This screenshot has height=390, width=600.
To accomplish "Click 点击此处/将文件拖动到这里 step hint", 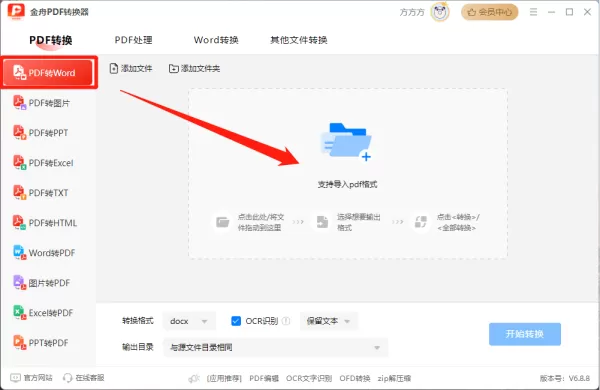I will [x=261, y=222].
